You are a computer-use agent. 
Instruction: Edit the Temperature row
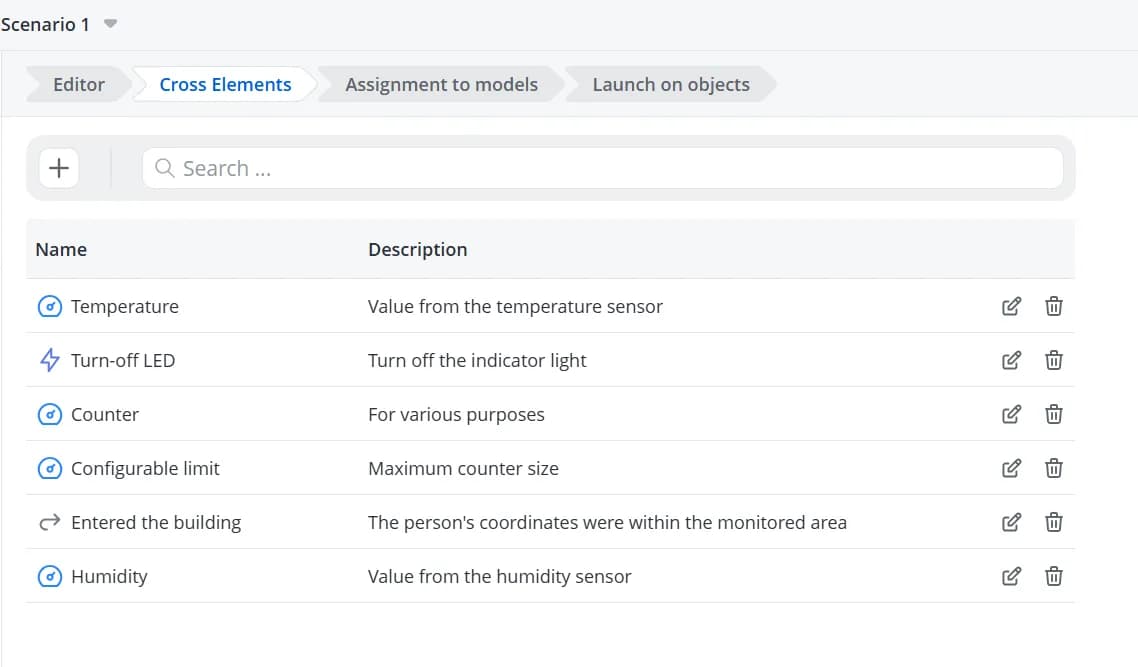[x=1011, y=306]
